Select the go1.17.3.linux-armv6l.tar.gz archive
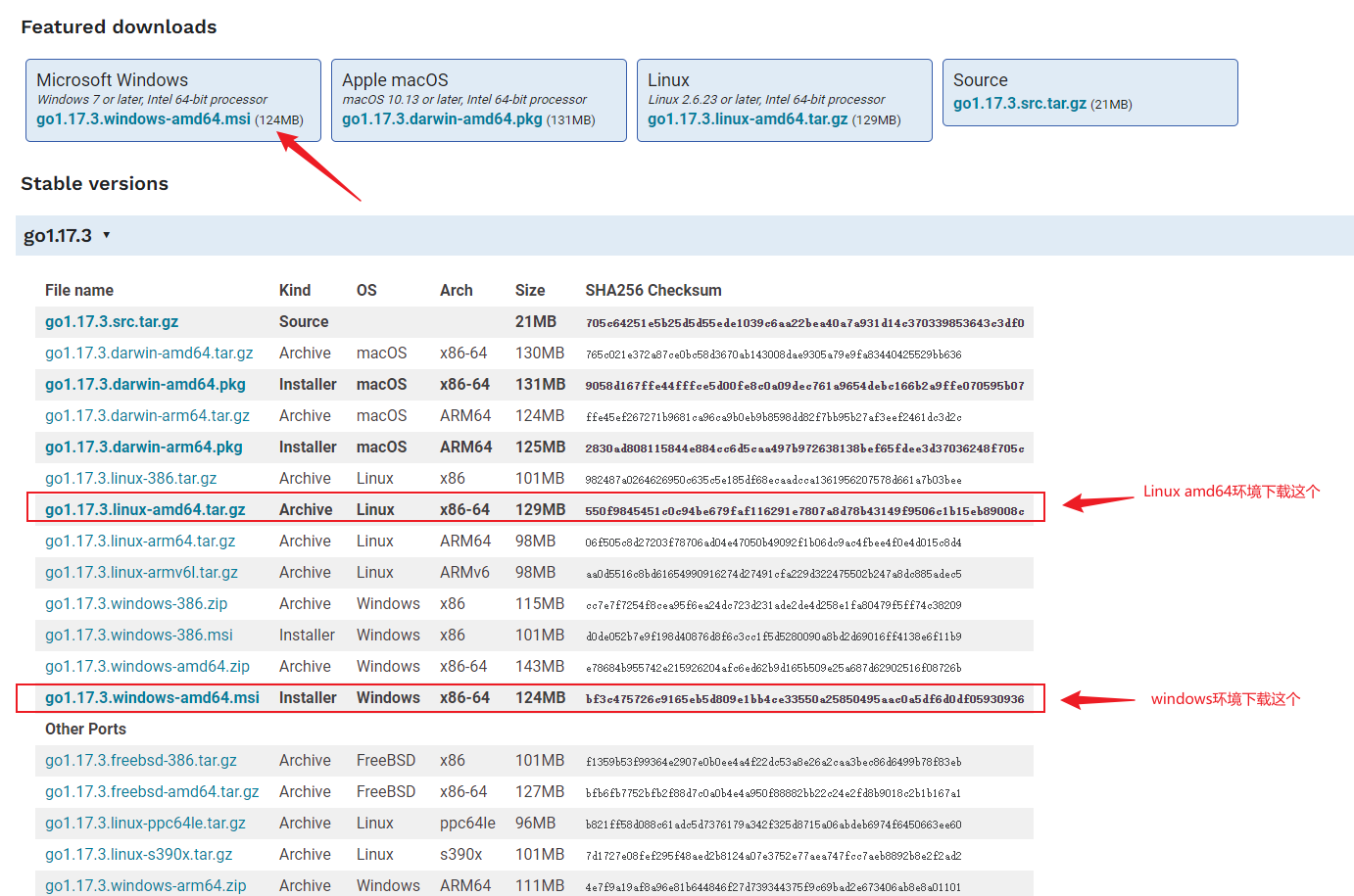The image size is (1354, 896). (141, 573)
